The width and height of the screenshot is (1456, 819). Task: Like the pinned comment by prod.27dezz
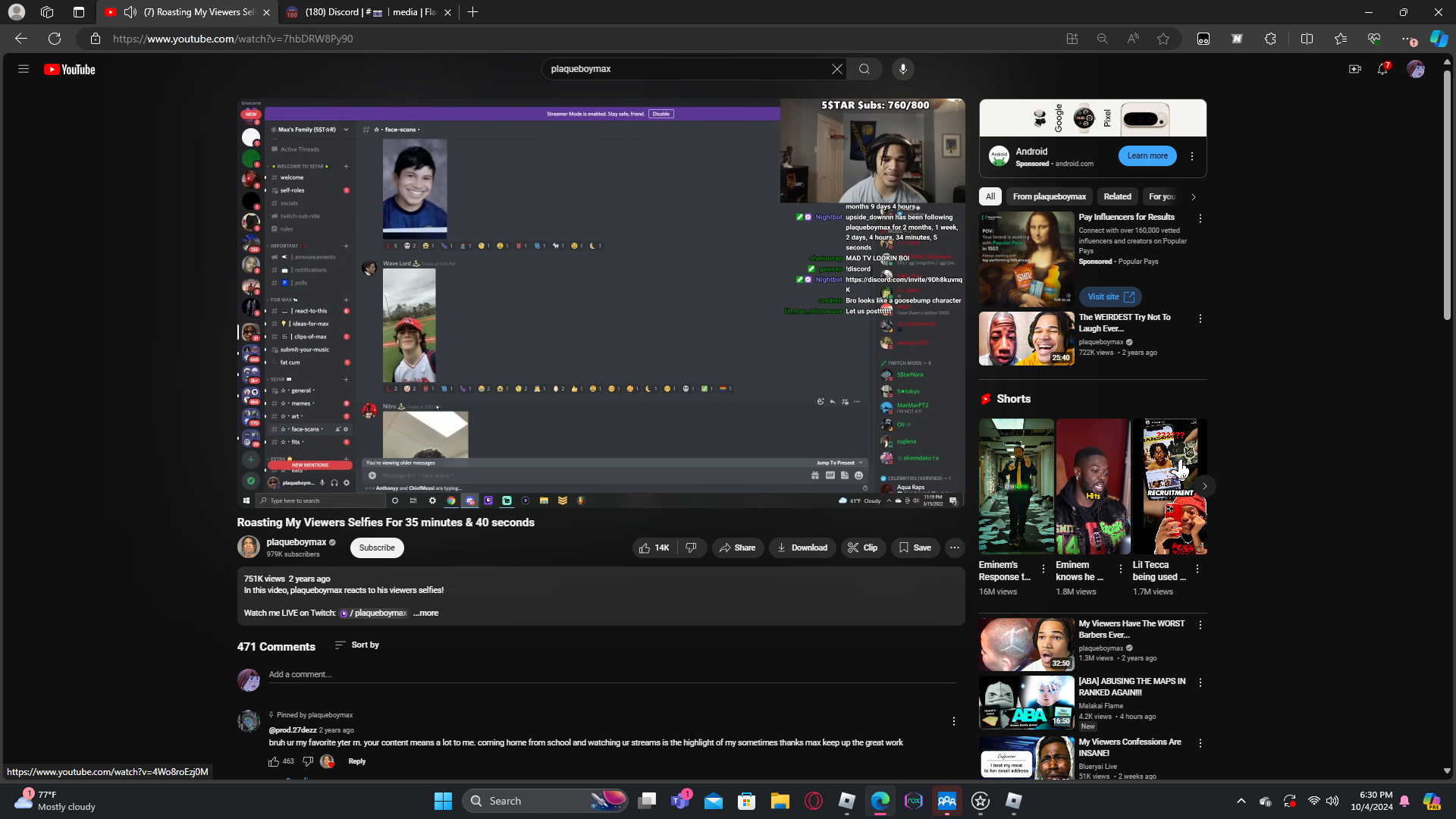(274, 761)
